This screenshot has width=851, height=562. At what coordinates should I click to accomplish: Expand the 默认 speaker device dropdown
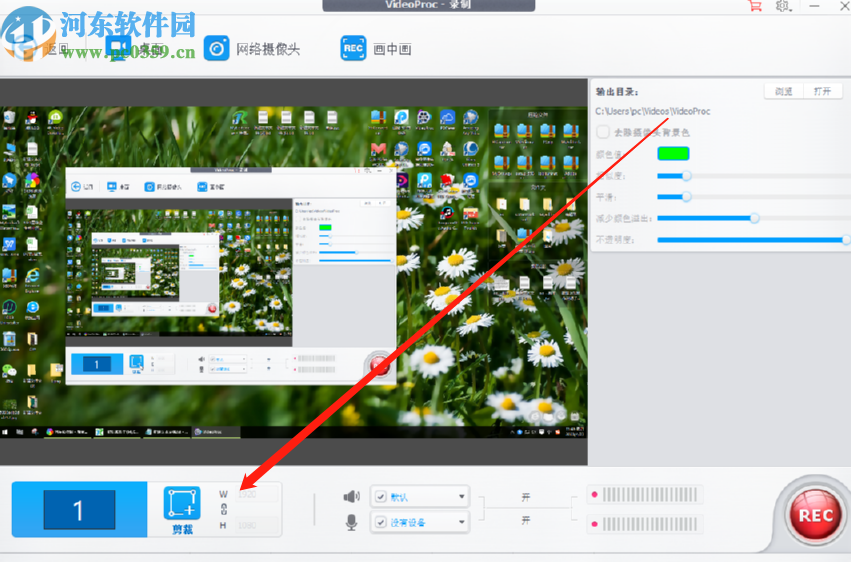pos(461,496)
